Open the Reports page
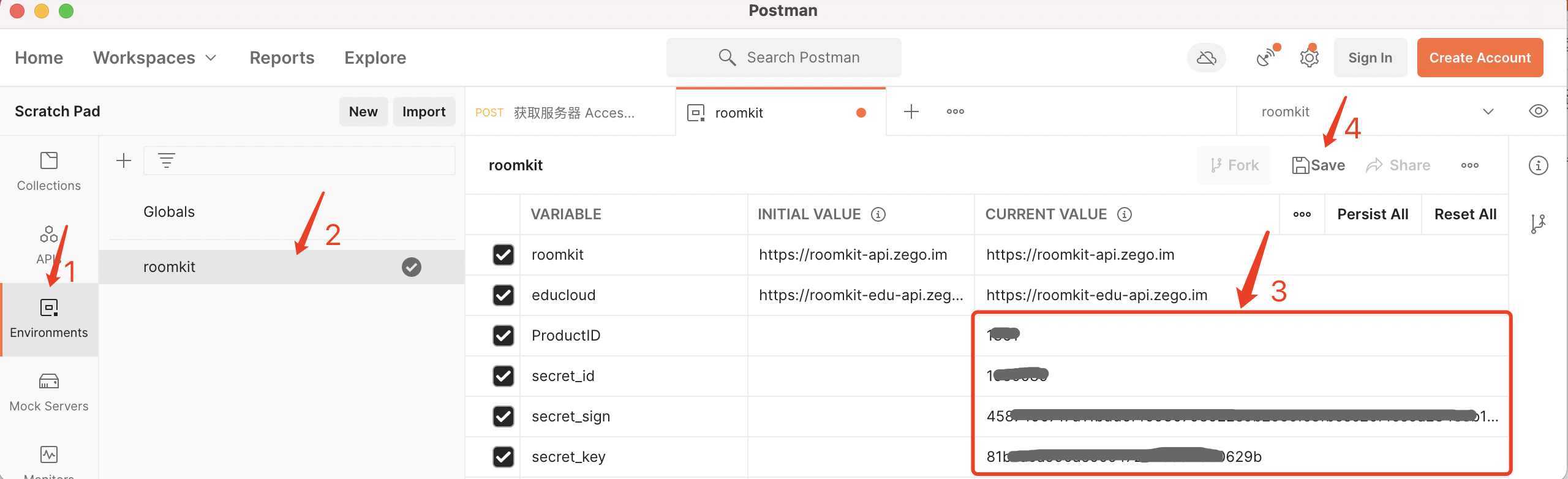 pyautogui.click(x=282, y=58)
